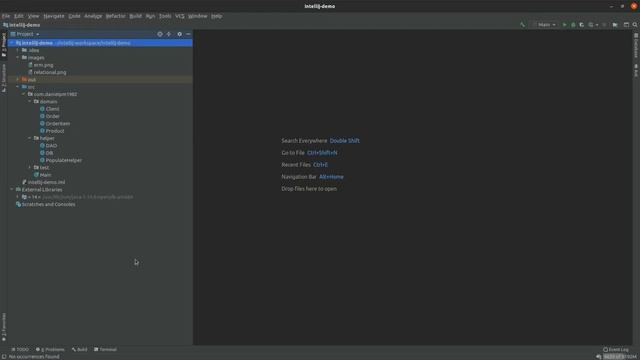
Task: Open the Tools menu
Action: (165, 16)
